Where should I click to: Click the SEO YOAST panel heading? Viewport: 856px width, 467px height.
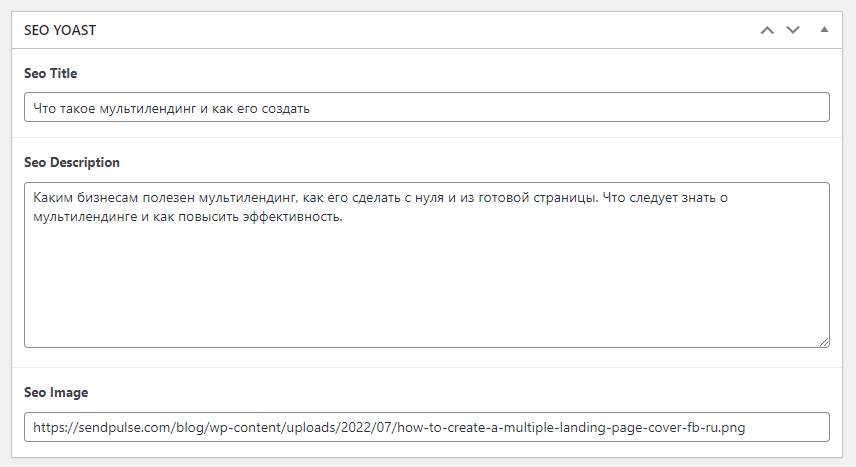point(60,30)
